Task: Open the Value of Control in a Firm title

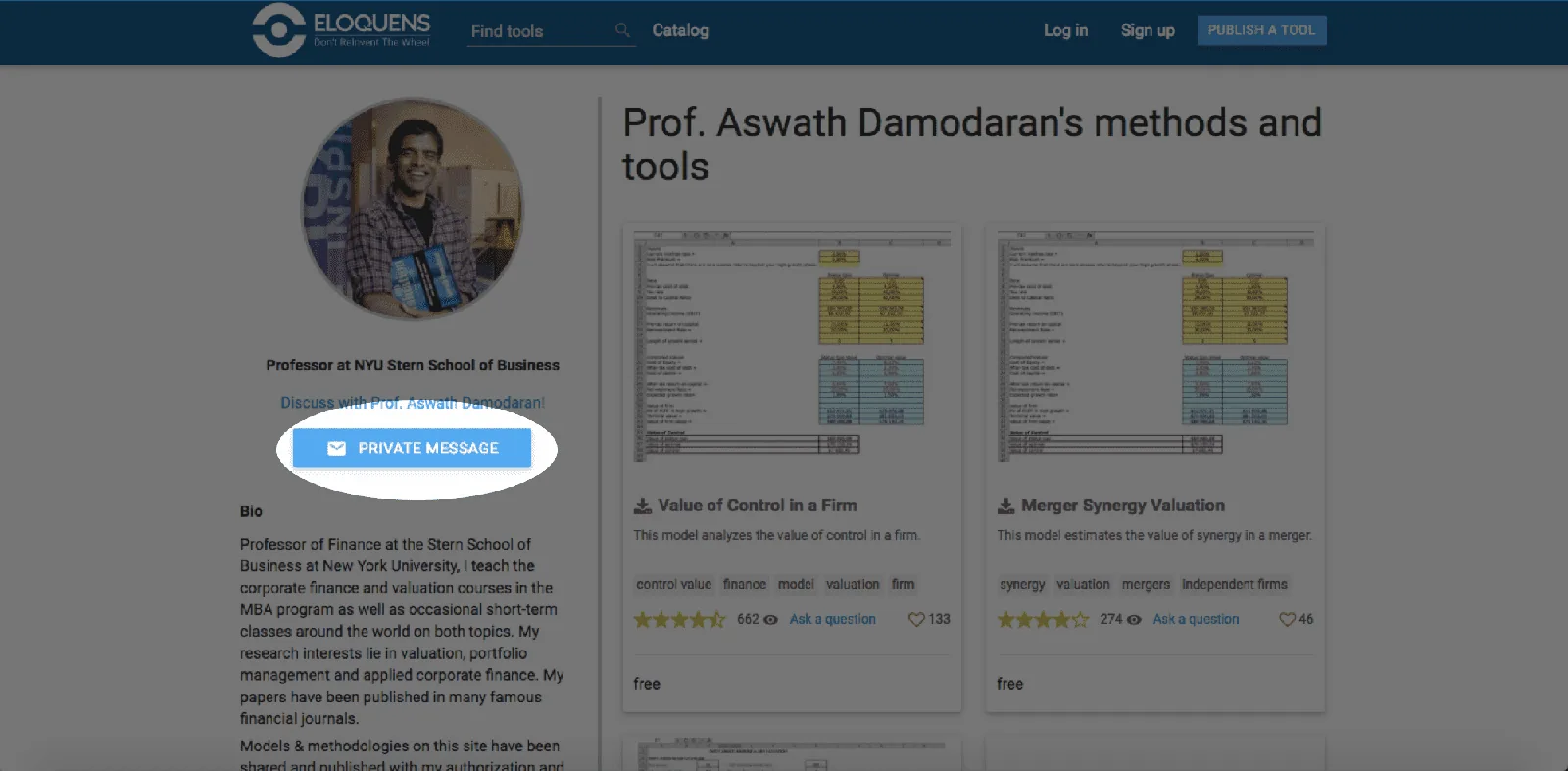Action: tap(758, 506)
